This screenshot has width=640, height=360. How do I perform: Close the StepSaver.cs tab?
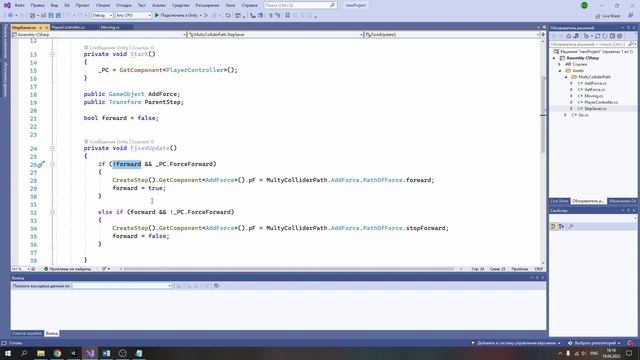pos(47,27)
